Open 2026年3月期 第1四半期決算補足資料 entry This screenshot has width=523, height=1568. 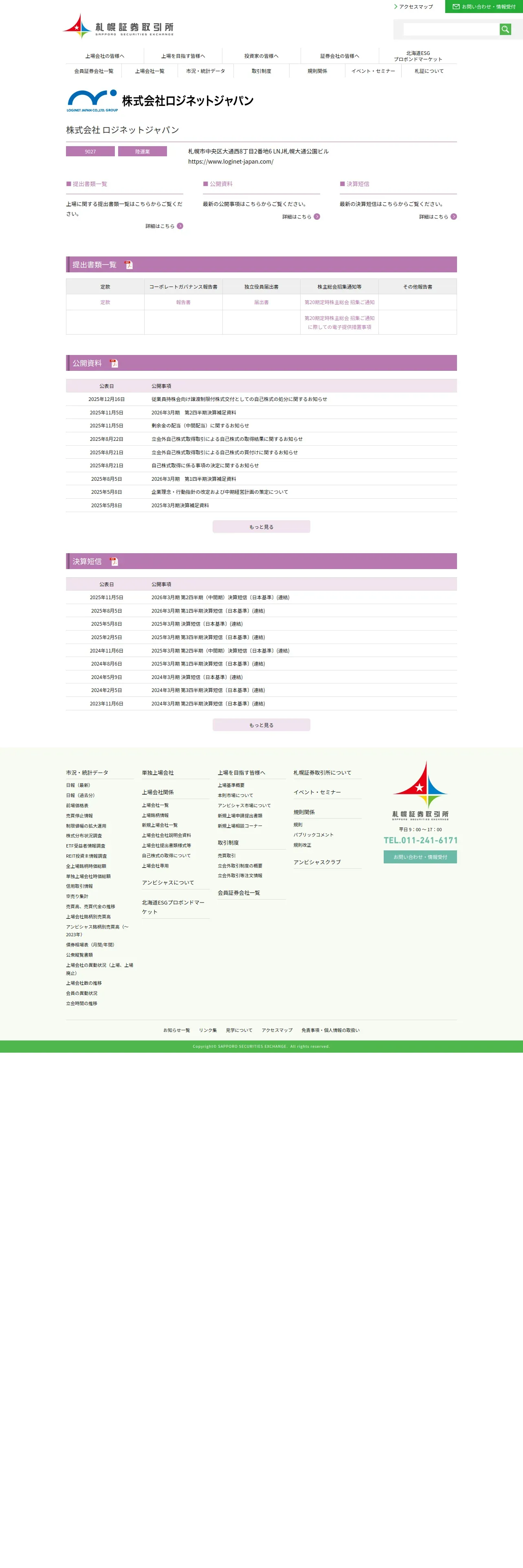[x=193, y=480]
